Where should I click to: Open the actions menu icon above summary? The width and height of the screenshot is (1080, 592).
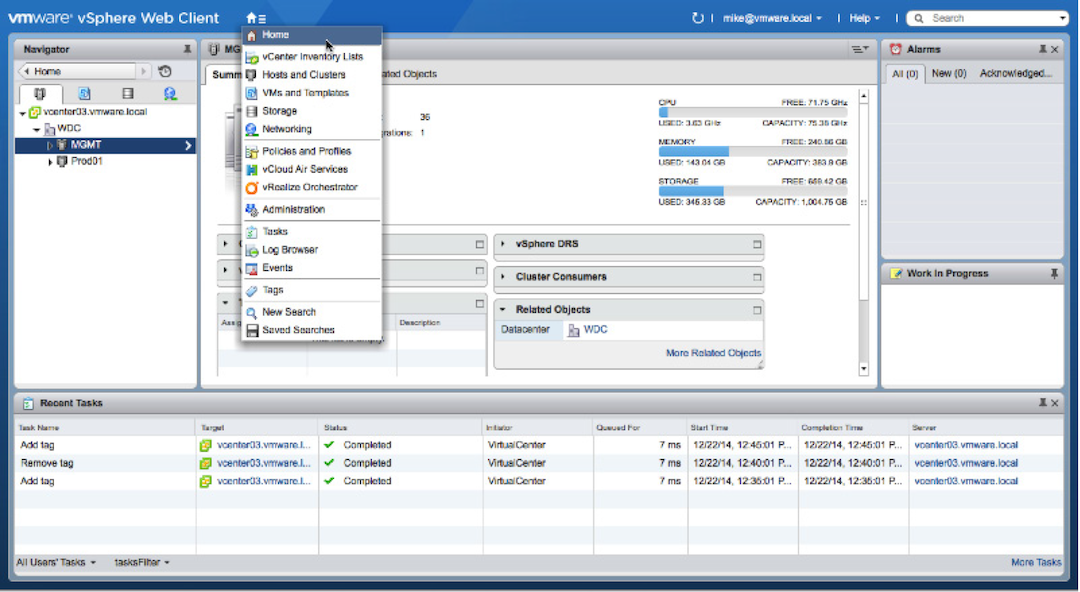click(x=860, y=50)
